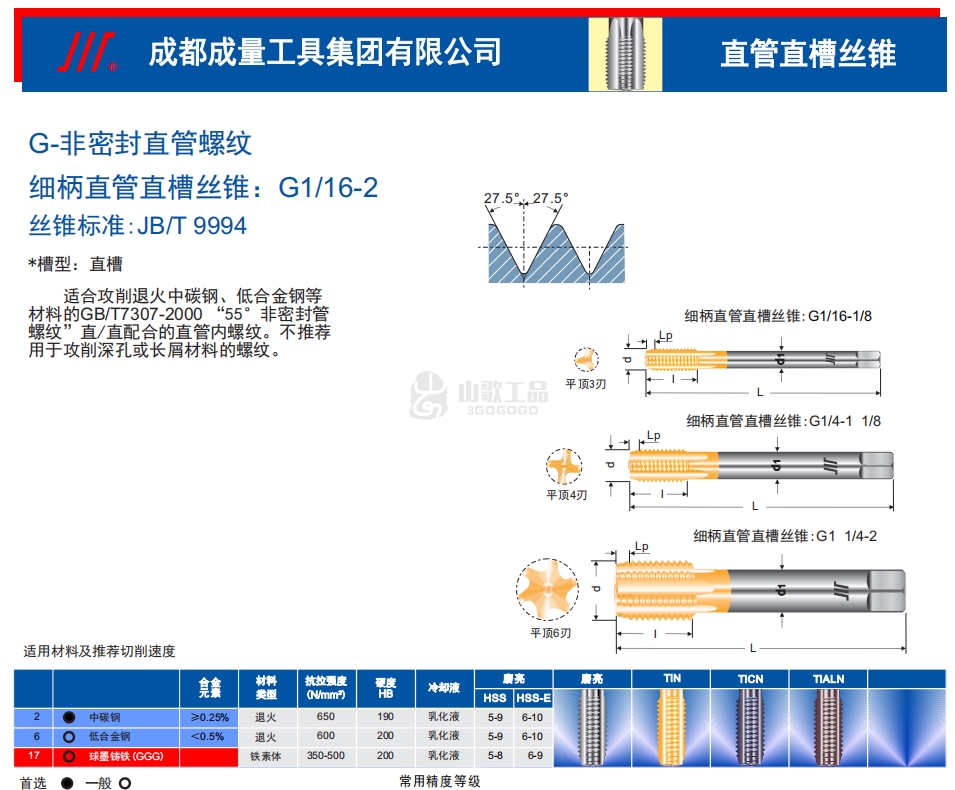The height and width of the screenshot is (790, 955).
Task: Click the hollow ring after 一般 legend
Action: tap(125, 783)
